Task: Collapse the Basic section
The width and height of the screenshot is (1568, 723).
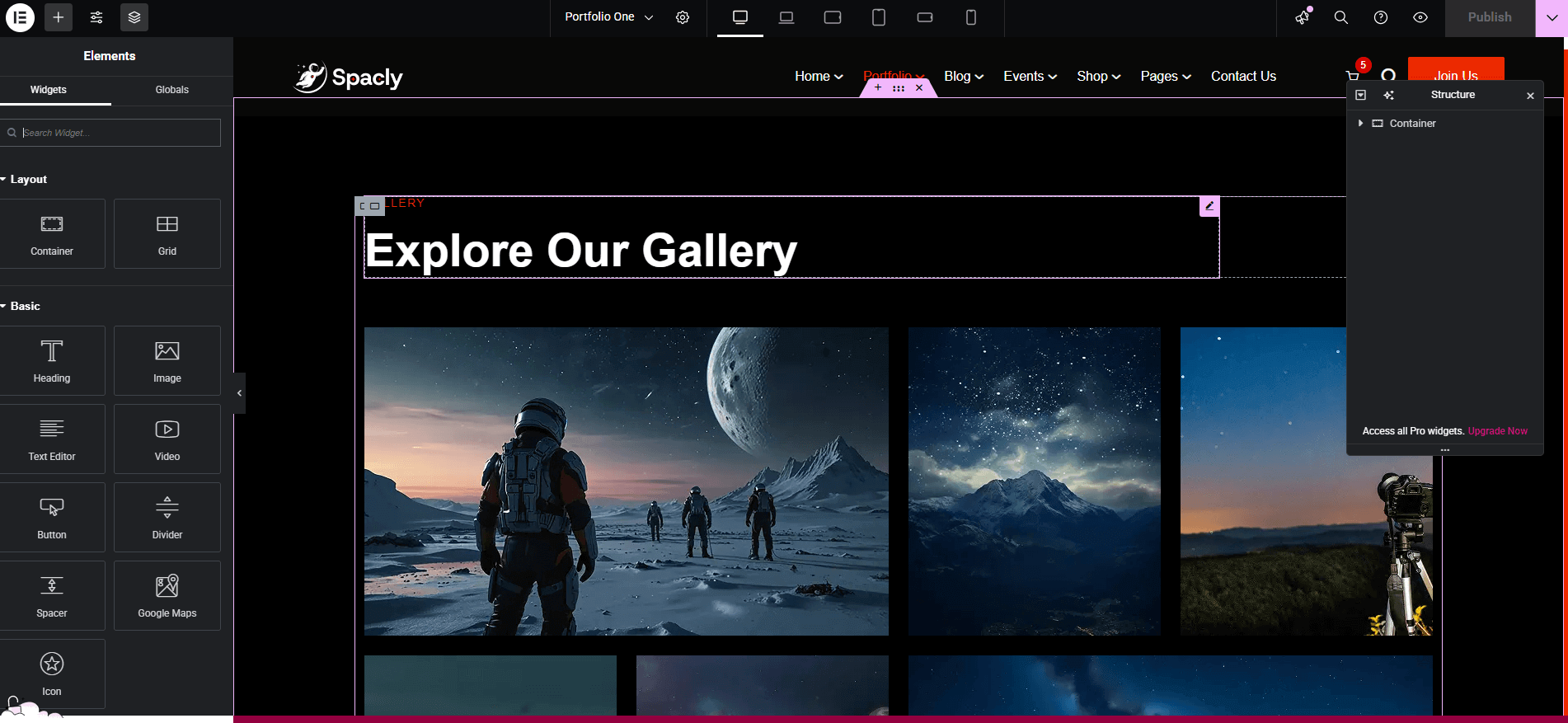Action: point(21,306)
